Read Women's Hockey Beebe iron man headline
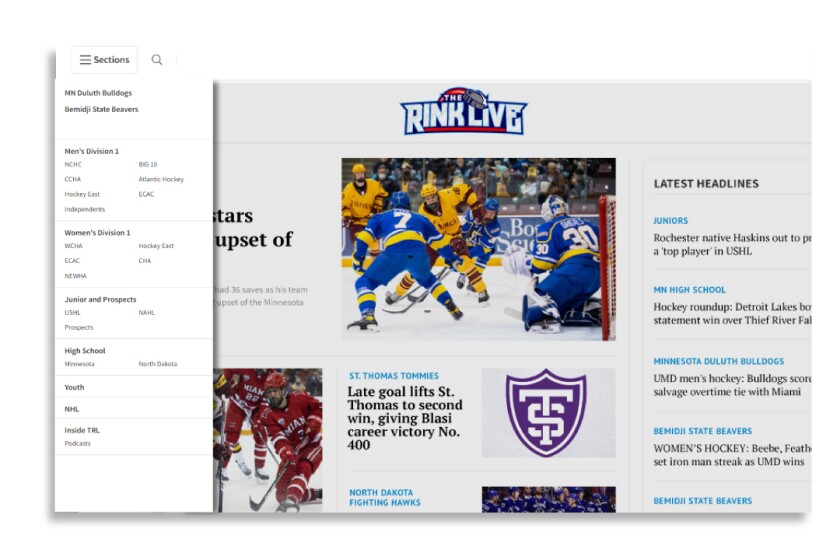The height and width of the screenshot is (560, 840). click(x=732, y=455)
